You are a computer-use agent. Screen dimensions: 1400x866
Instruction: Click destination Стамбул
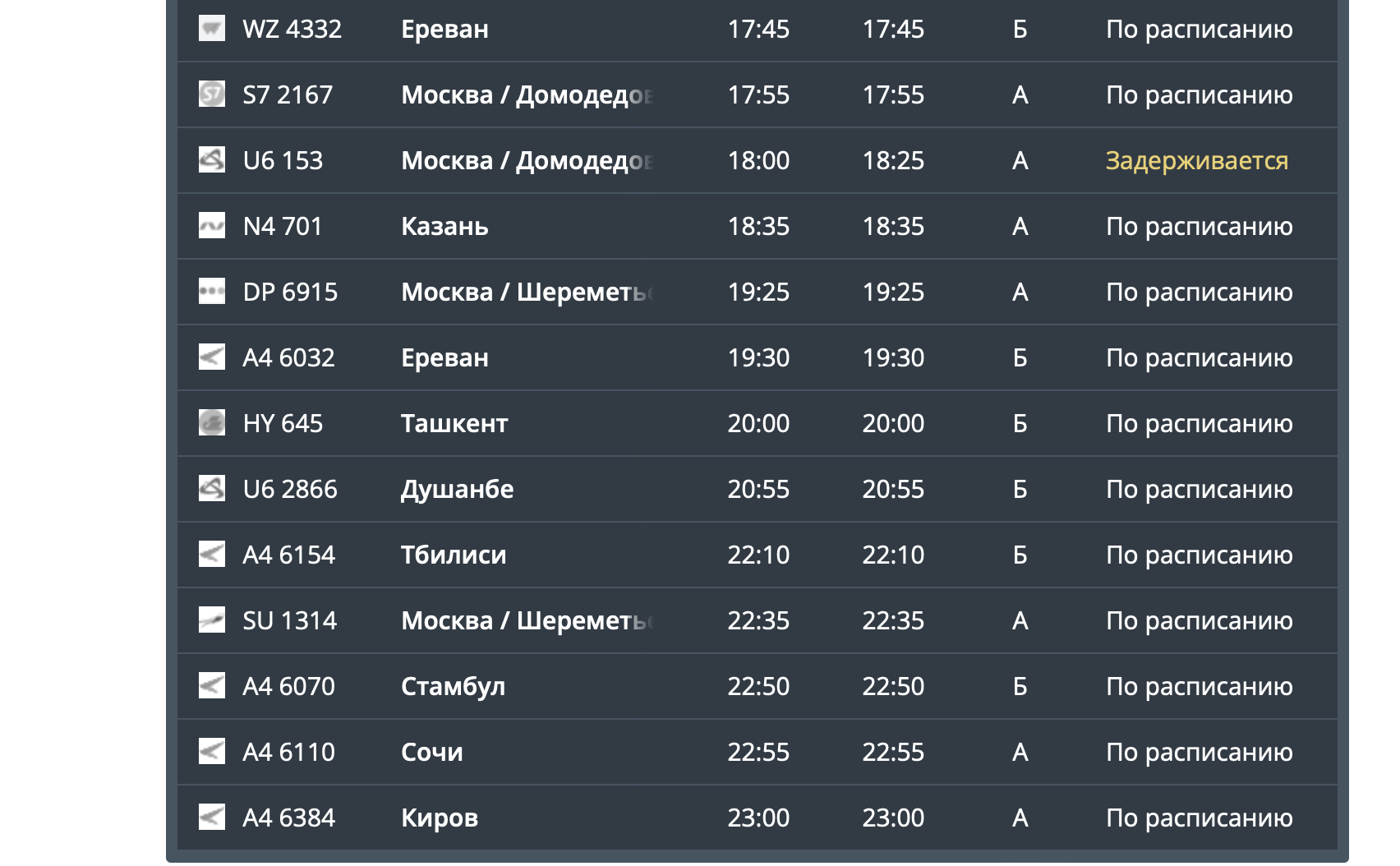click(x=453, y=686)
